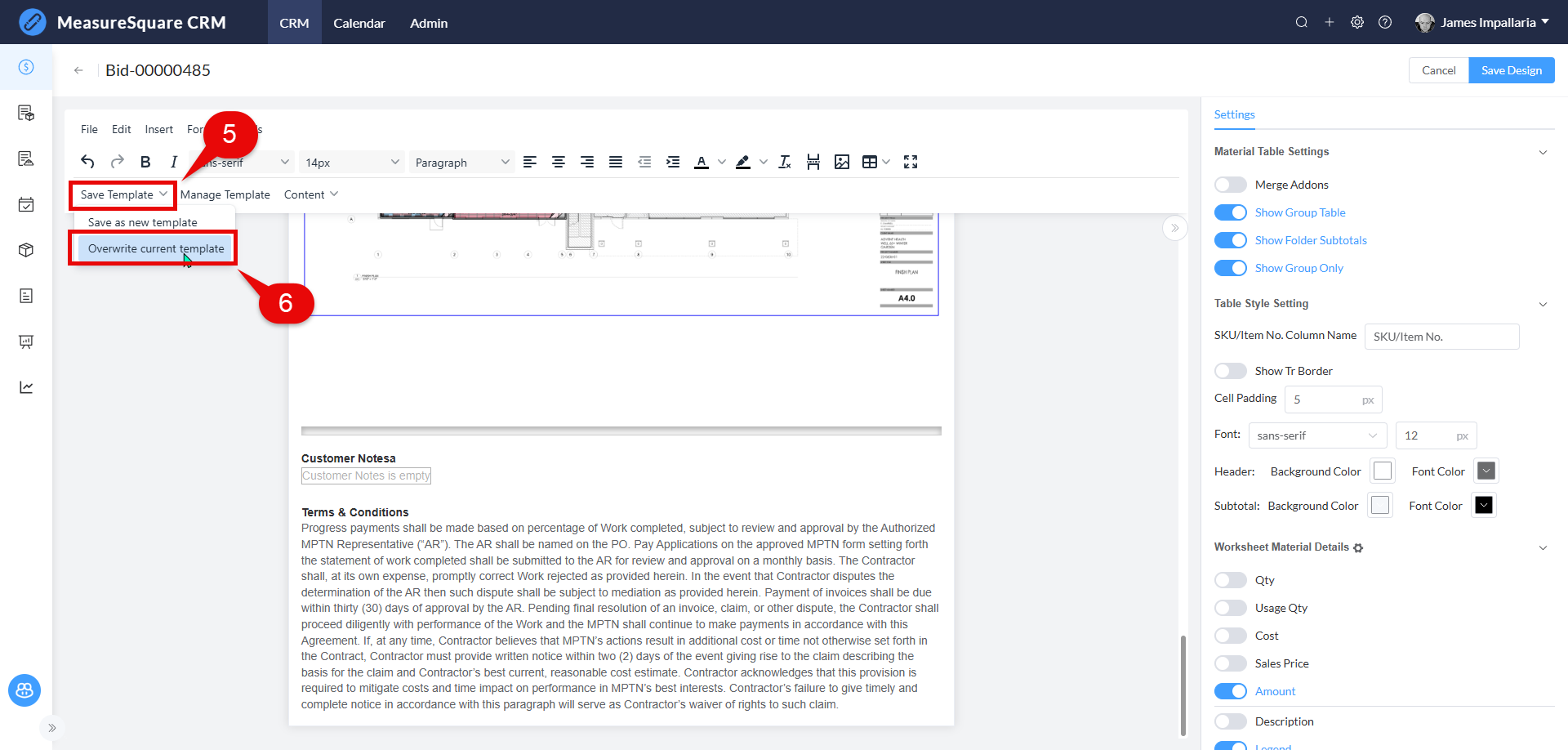The width and height of the screenshot is (1568, 750).
Task: Open the cube box sidebar icon
Action: click(26, 250)
